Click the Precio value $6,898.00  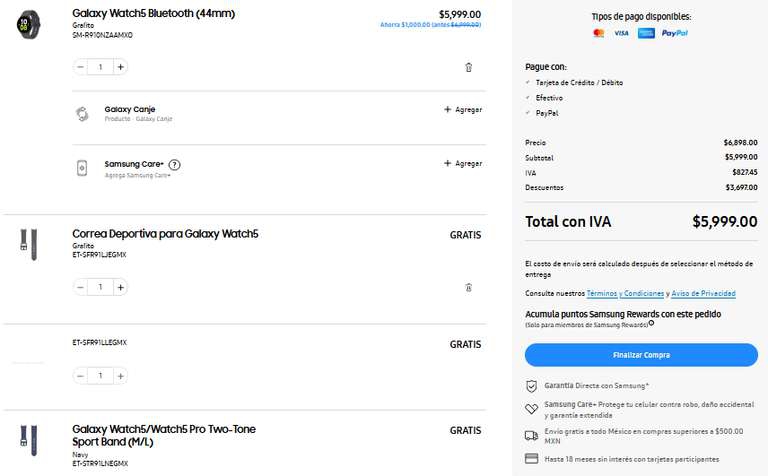pos(741,143)
